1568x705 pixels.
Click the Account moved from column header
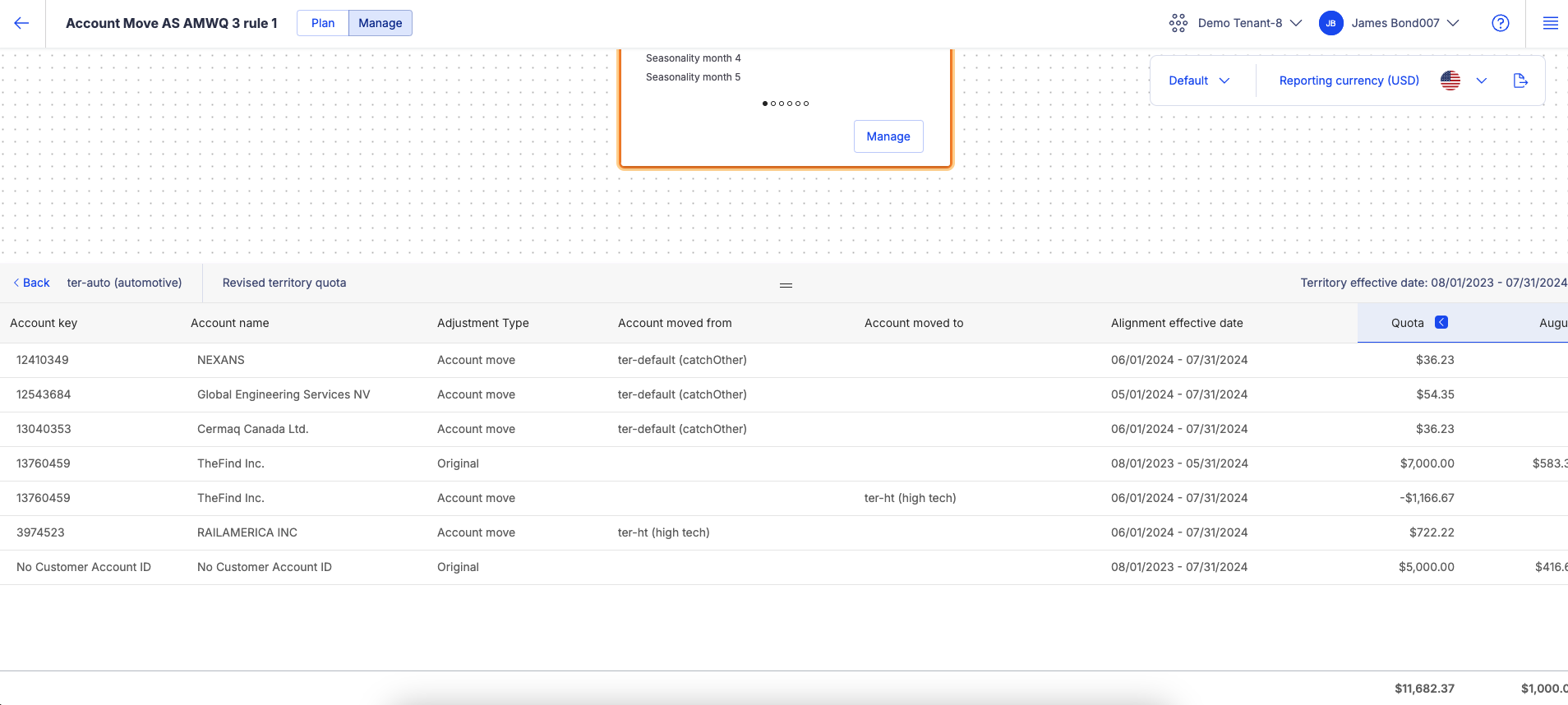tap(675, 323)
